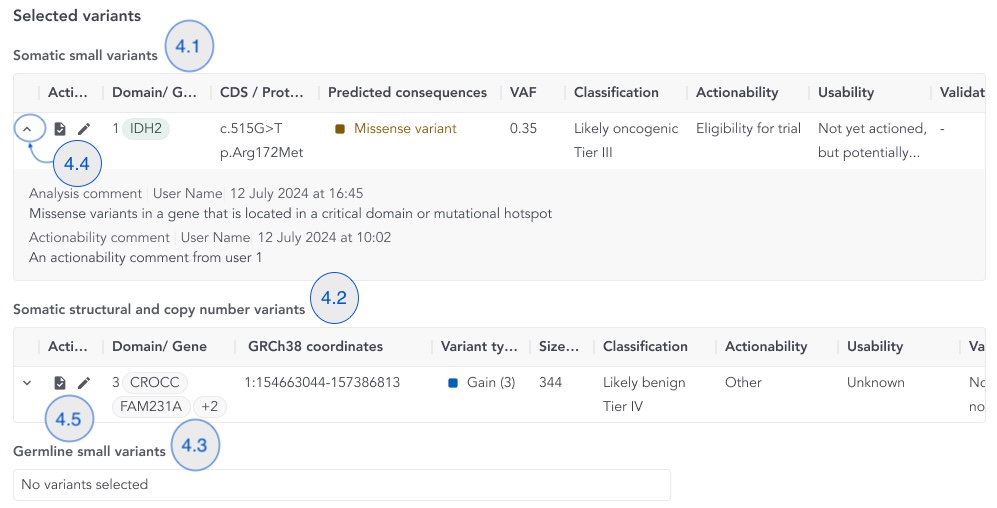Image resolution: width=997 pixels, height=508 pixels.
Task: Click document icon in CROCC Gain row
Action: pos(60,383)
